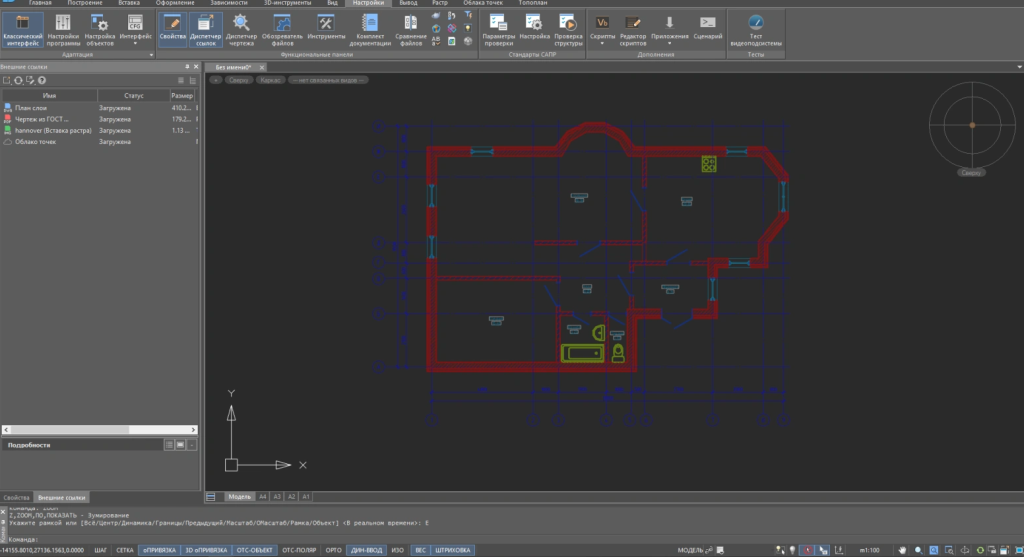Screen dimensions: 1024x557
Task: Open Настройки программы in the ribbon
Action: (x=62, y=29)
